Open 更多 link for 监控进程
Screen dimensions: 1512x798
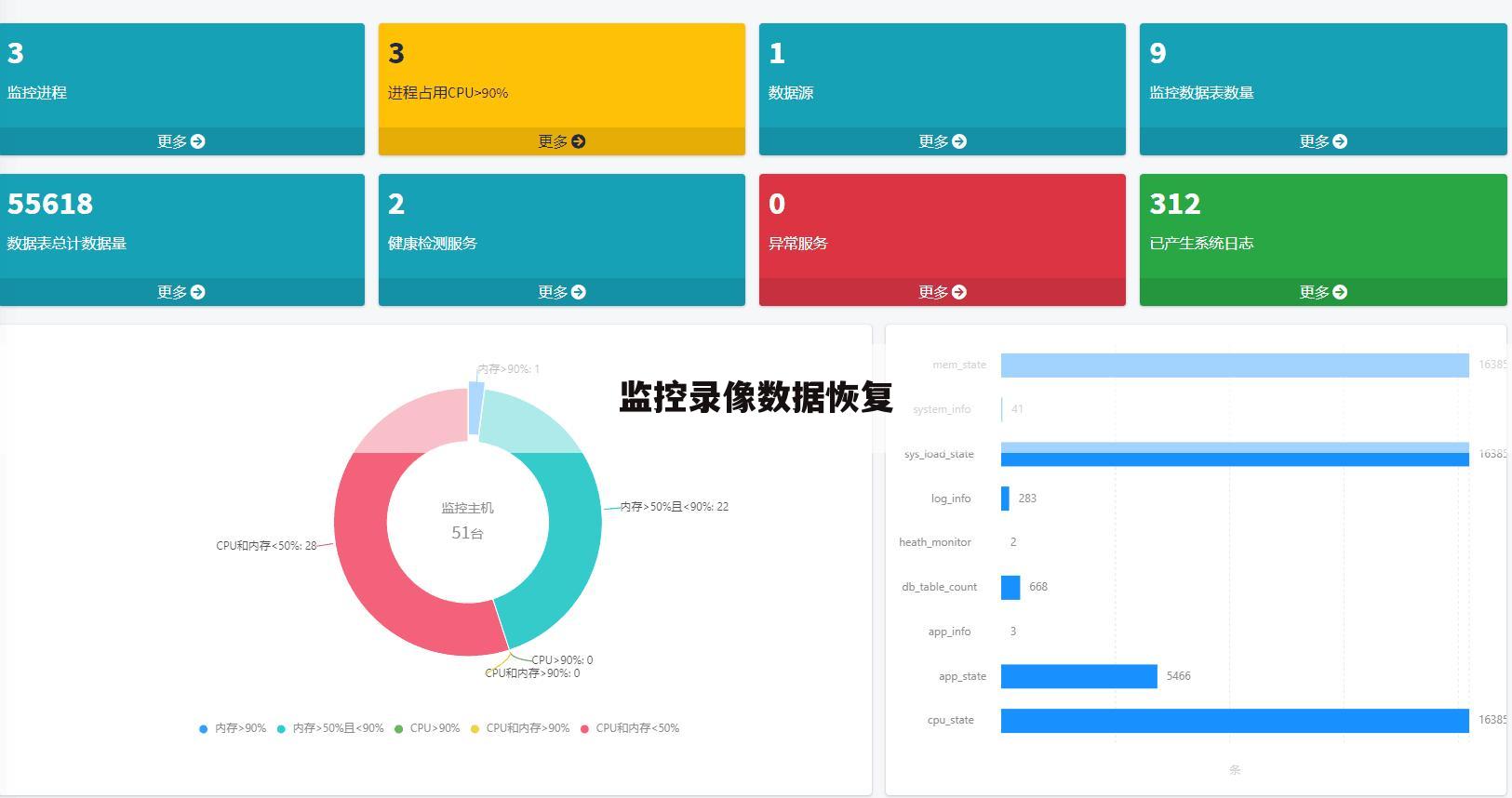point(181,141)
